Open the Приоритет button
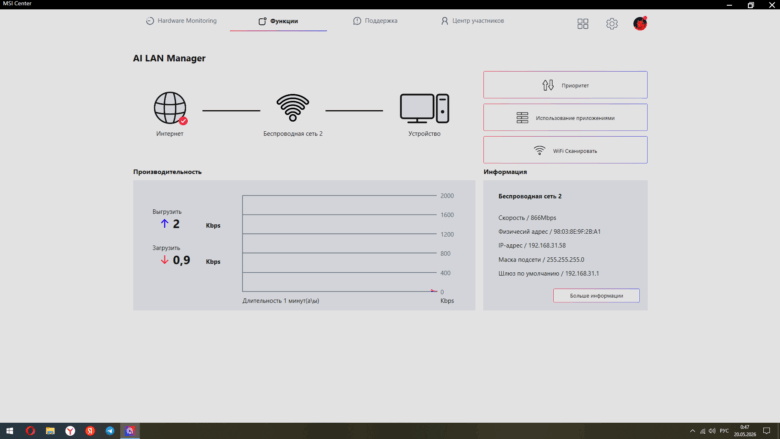Image resolution: width=780 pixels, height=439 pixels. [x=565, y=85]
